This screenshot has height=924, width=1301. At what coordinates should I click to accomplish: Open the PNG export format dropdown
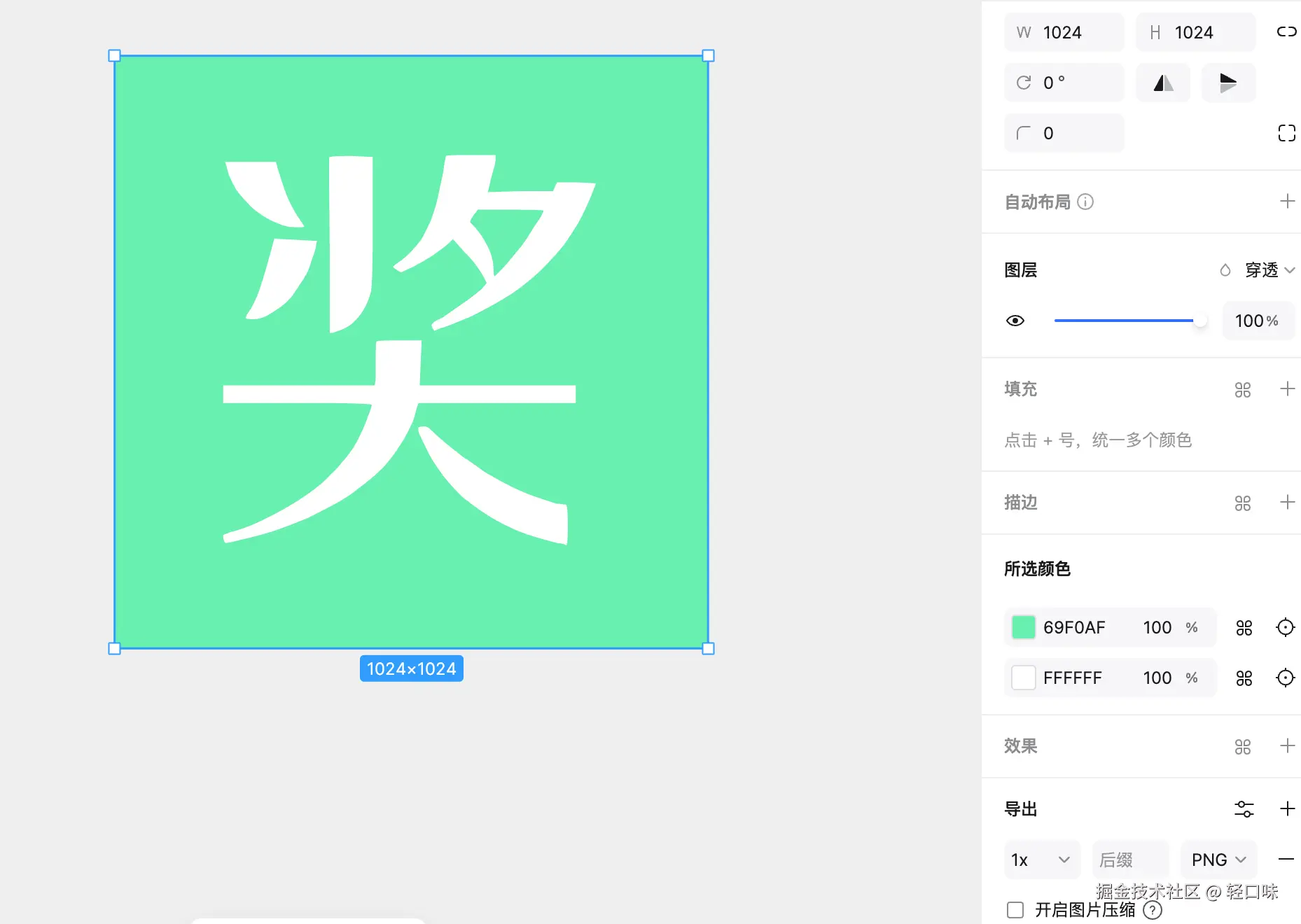coord(1219,860)
